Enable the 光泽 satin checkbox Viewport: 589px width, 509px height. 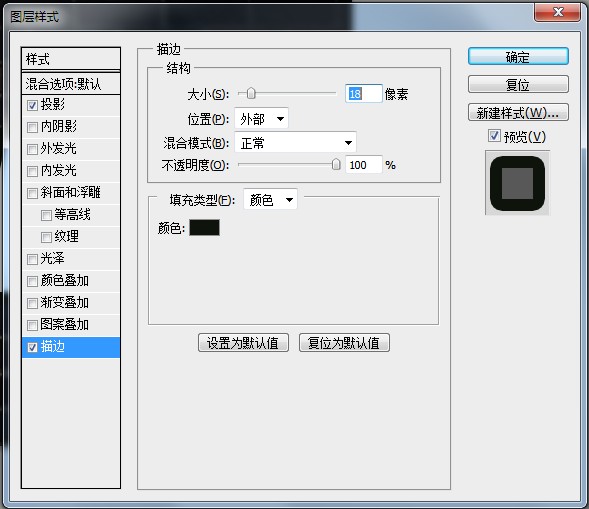[x=32, y=259]
